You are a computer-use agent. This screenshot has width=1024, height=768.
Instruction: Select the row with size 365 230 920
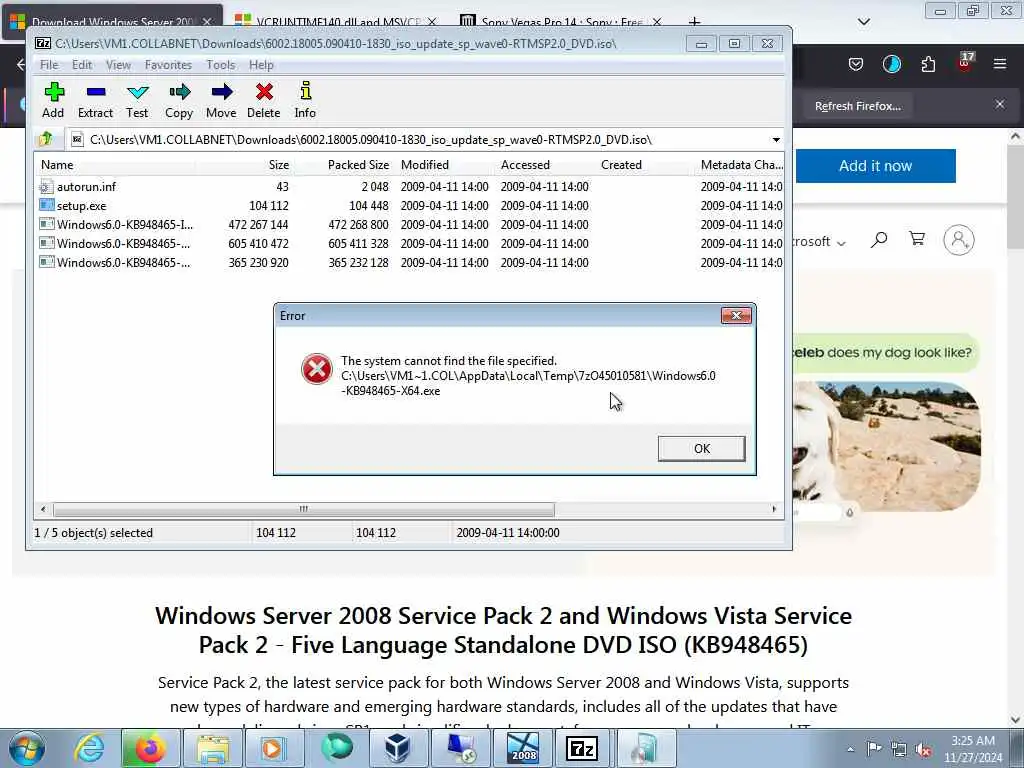[x=410, y=263]
